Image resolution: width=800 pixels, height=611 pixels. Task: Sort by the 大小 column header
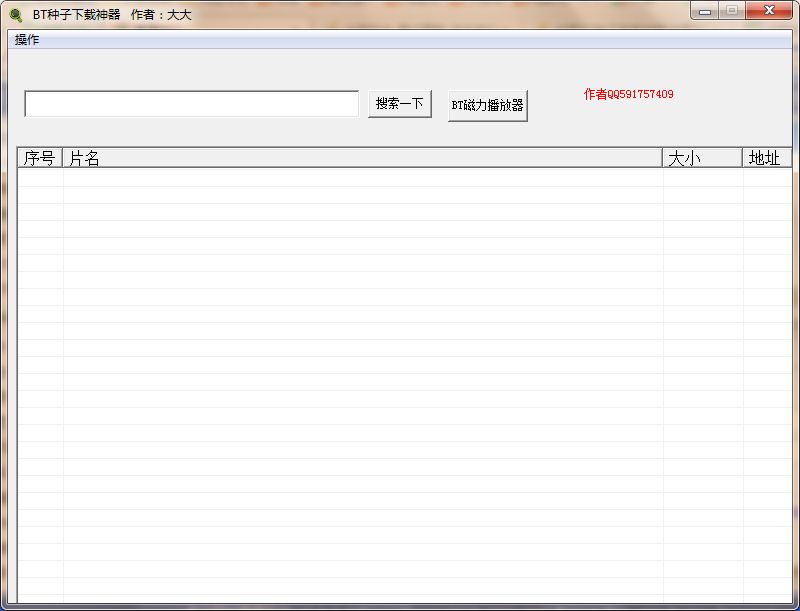(703, 158)
